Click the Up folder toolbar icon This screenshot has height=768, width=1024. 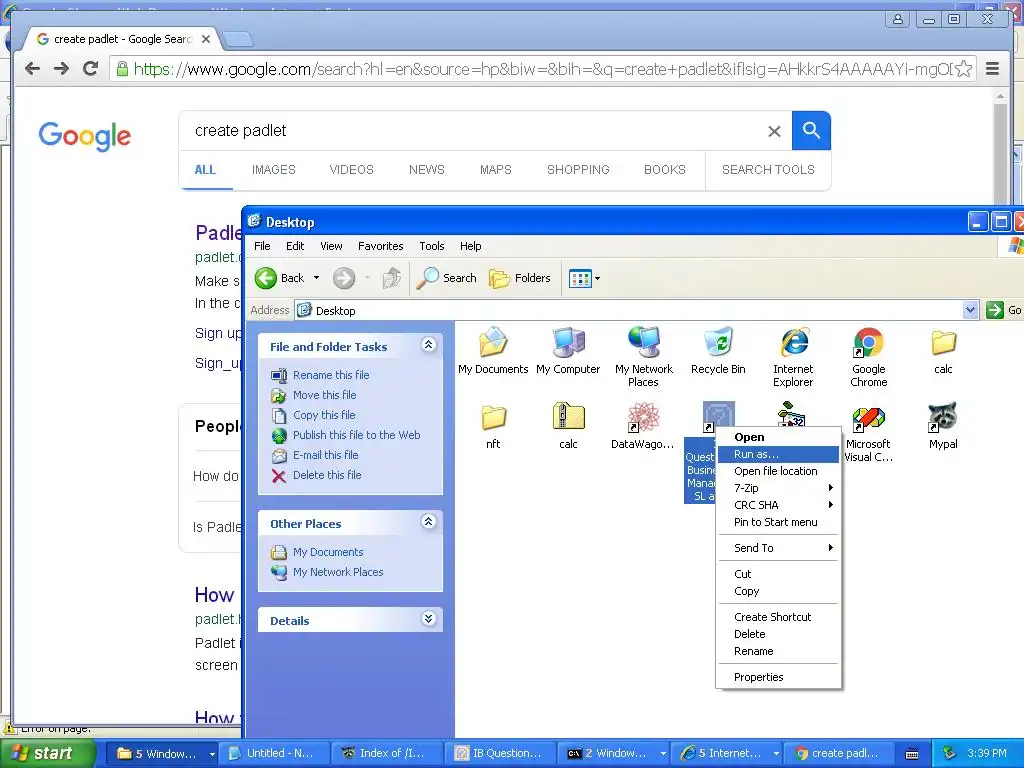[x=391, y=278]
